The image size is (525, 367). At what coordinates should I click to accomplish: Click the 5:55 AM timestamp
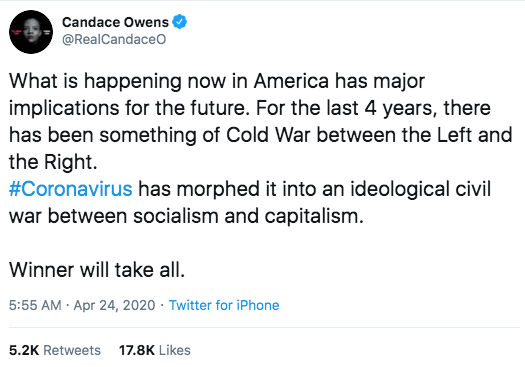35,305
